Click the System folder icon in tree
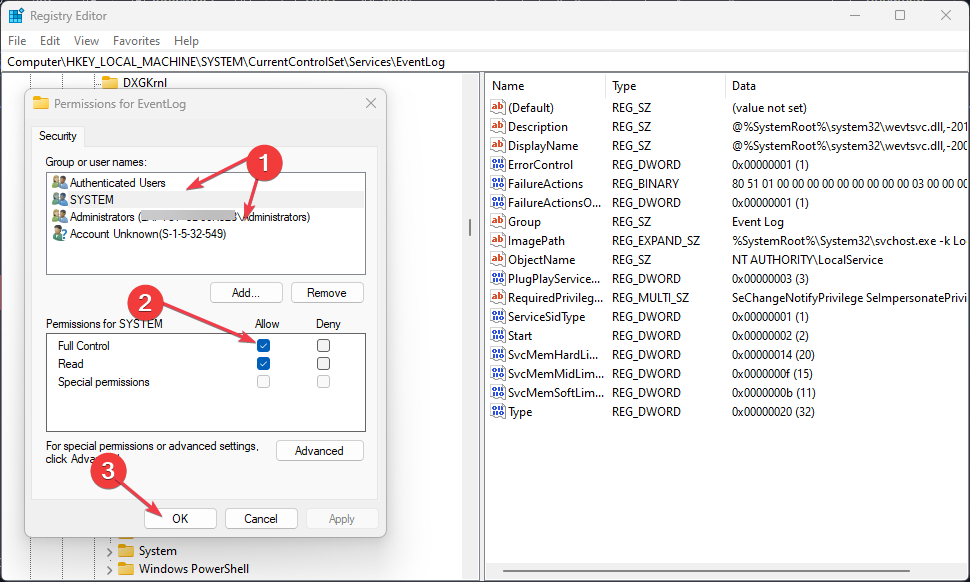The height and width of the screenshot is (582, 970). pyautogui.click(x=126, y=550)
